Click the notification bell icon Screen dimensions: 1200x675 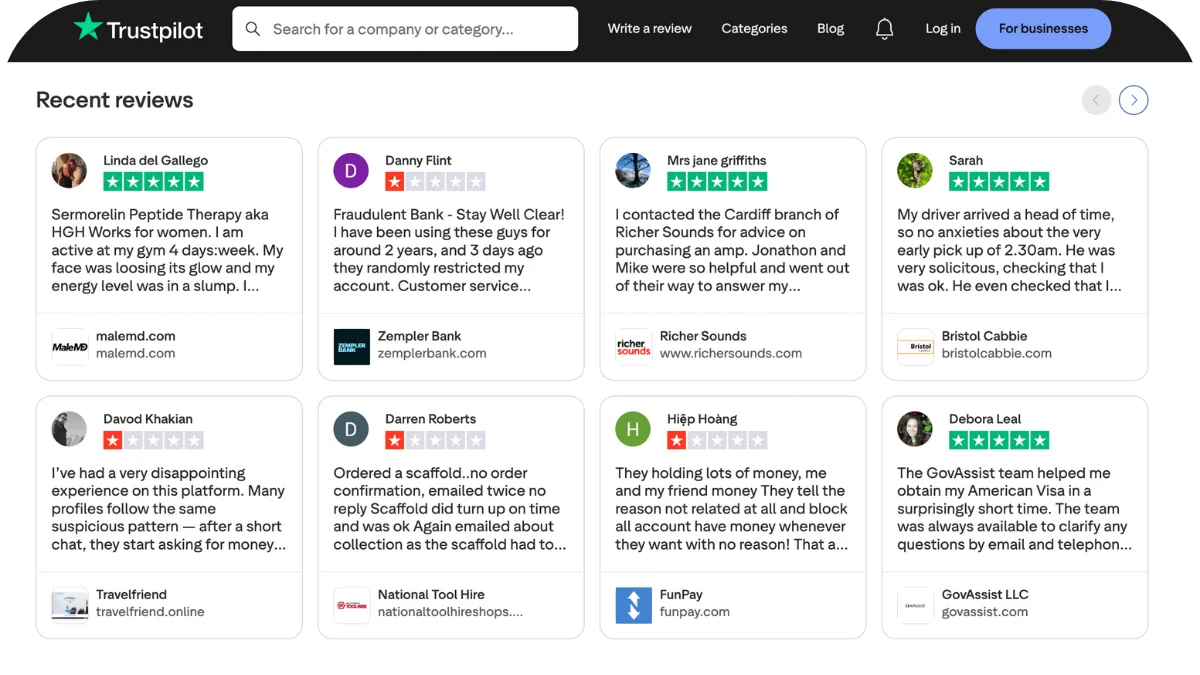click(884, 29)
